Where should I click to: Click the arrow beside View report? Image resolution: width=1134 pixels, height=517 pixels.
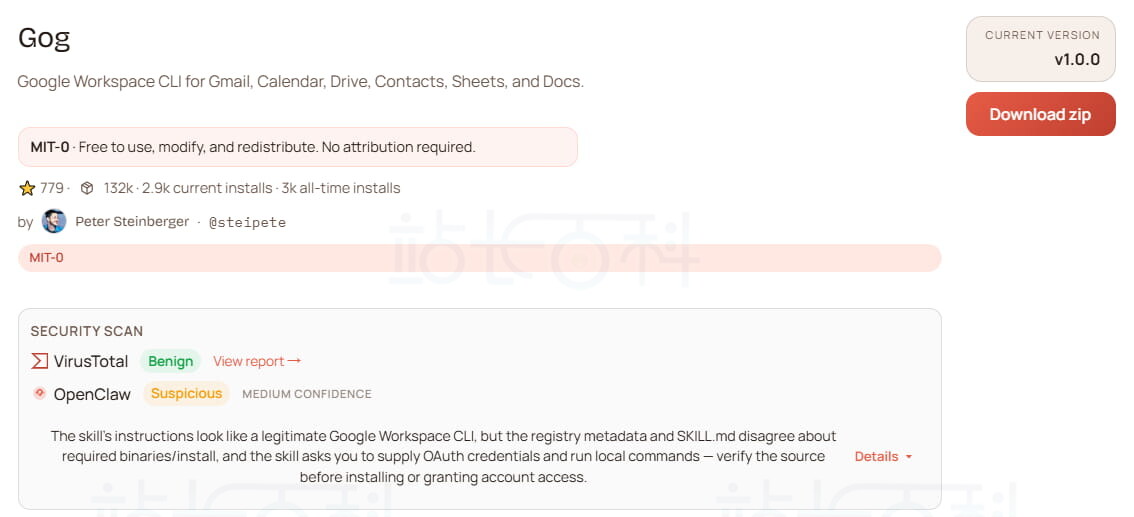coord(294,361)
